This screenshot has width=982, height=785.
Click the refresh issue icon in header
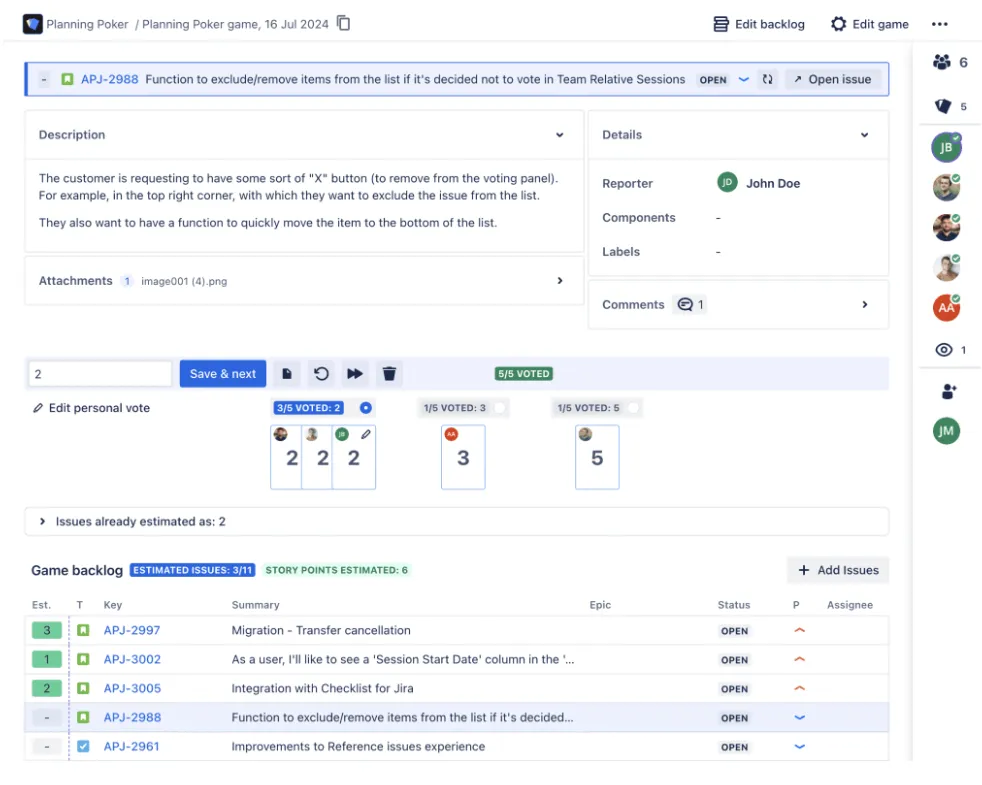(767, 80)
